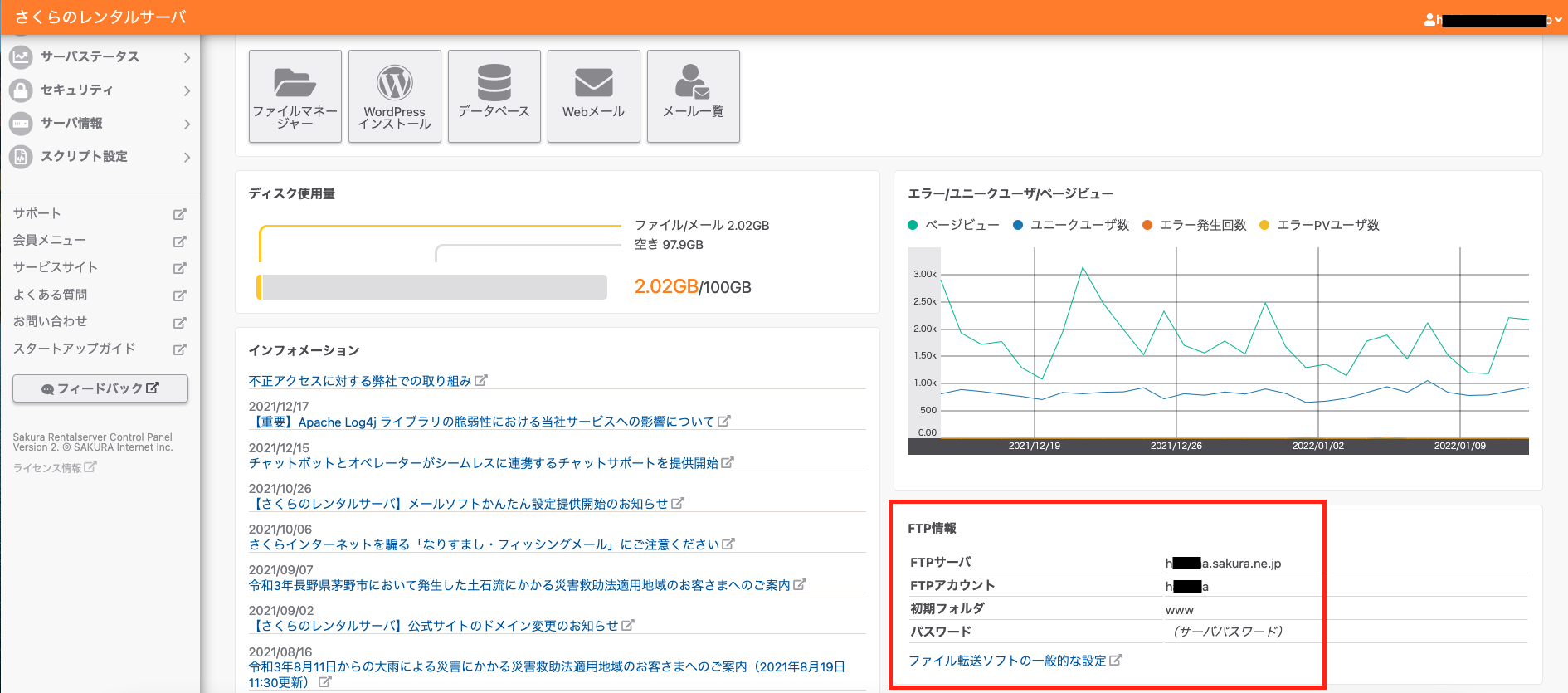1568x693 pixels.
Task: Click ファイル/メール 2.02GB label
Action: (x=702, y=225)
